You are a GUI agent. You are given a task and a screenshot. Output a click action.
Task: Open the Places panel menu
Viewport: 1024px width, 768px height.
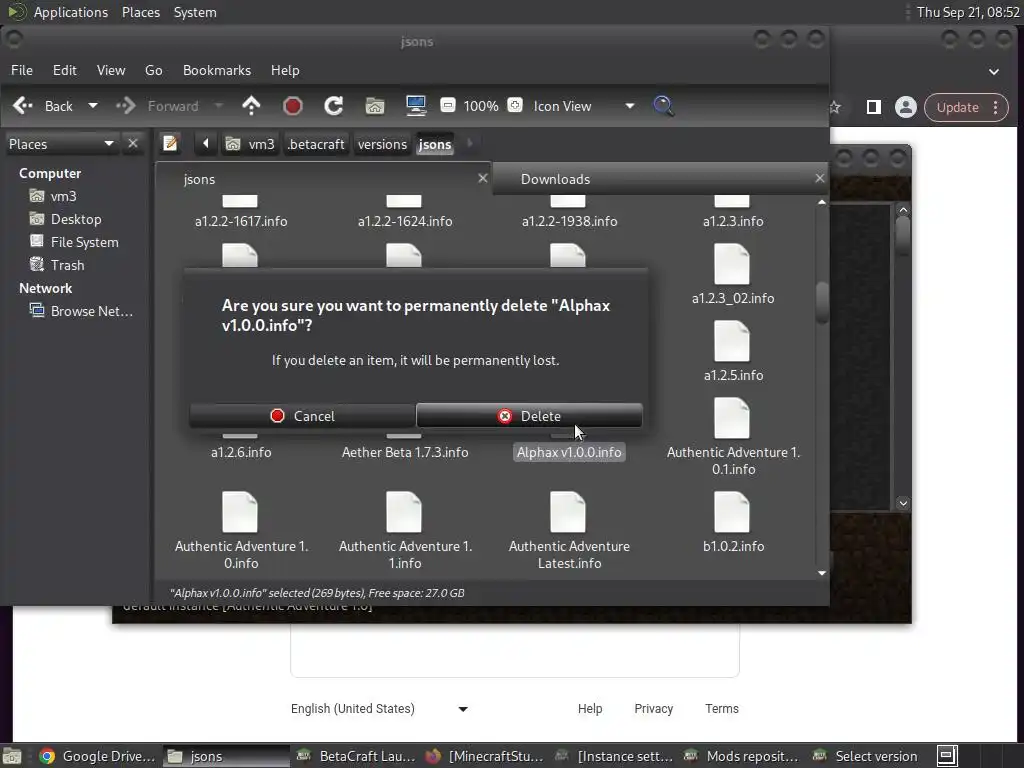(140, 12)
